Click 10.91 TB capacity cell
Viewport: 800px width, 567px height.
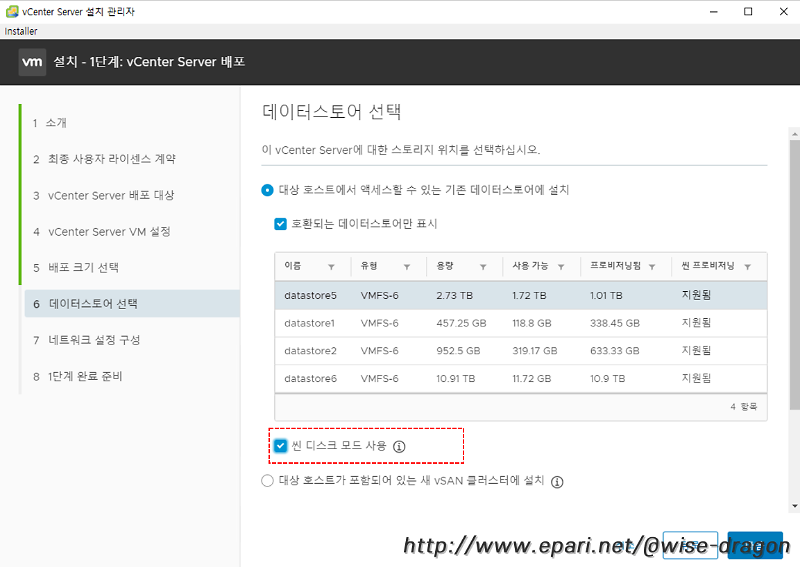[456, 379]
